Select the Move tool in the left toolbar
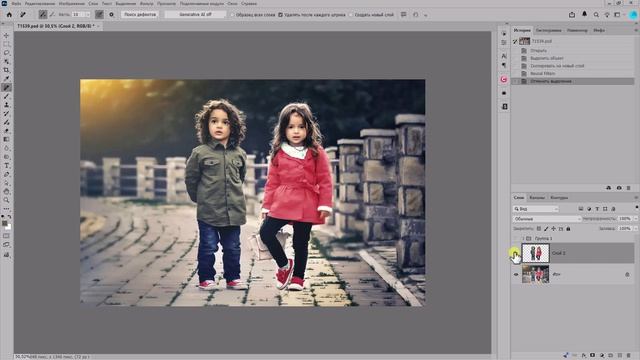 6,36
